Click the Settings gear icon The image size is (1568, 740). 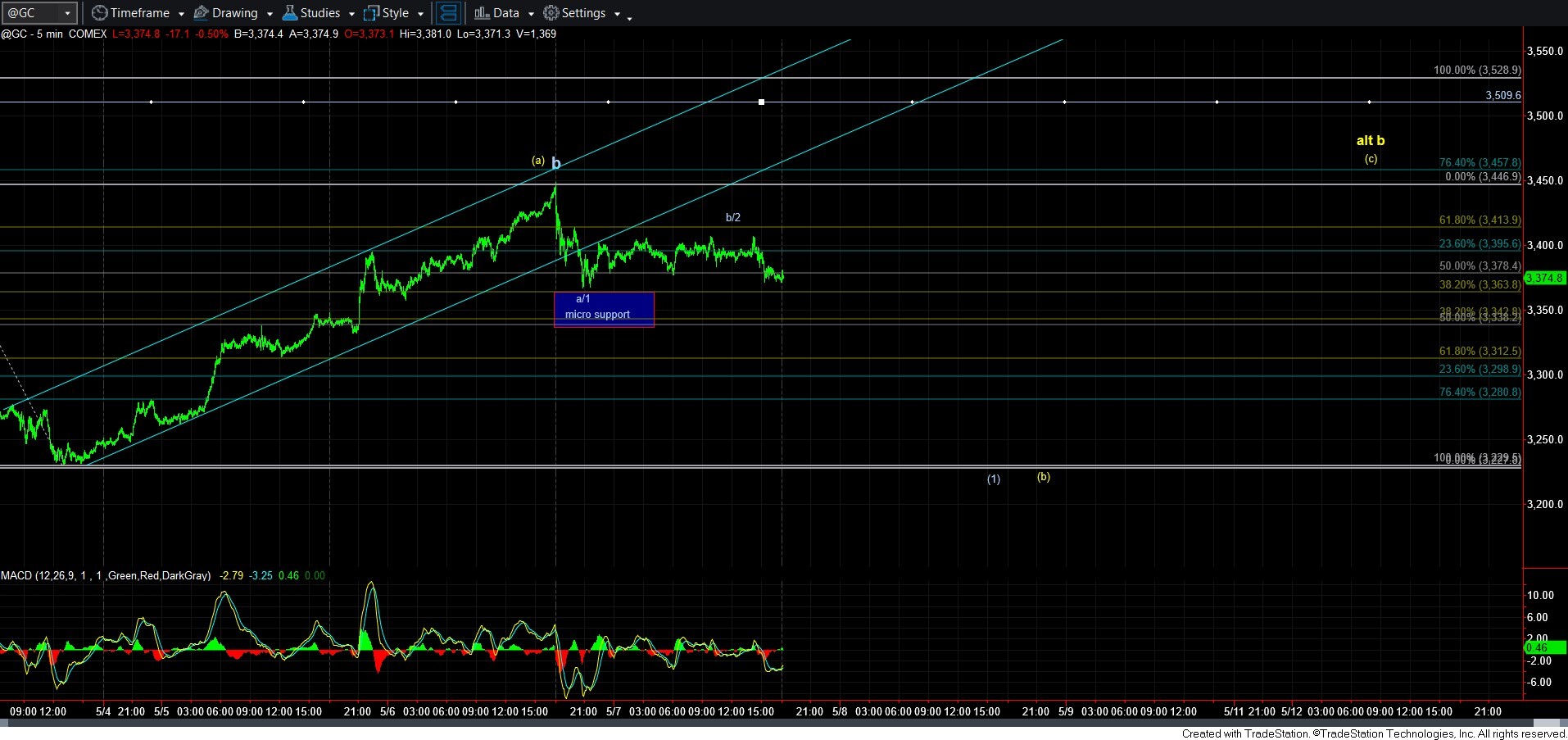click(x=551, y=13)
